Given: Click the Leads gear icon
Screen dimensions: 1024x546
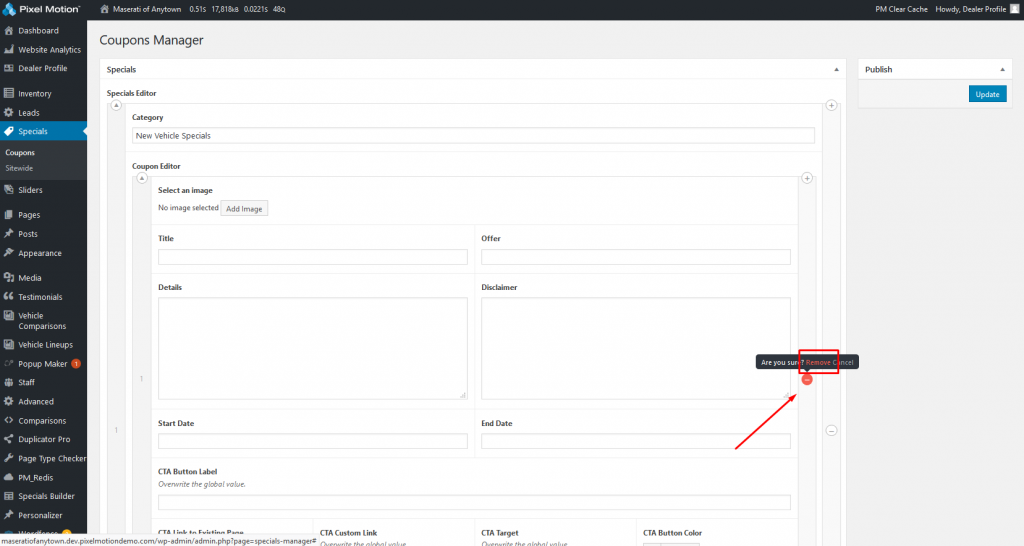Looking at the screenshot, I should click(x=8, y=112).
